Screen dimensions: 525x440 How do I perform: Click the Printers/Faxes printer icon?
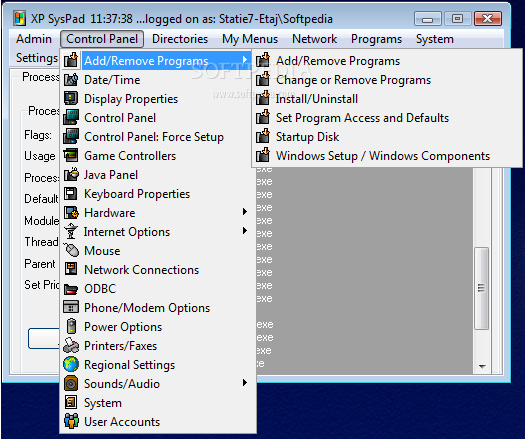point(71,346)
